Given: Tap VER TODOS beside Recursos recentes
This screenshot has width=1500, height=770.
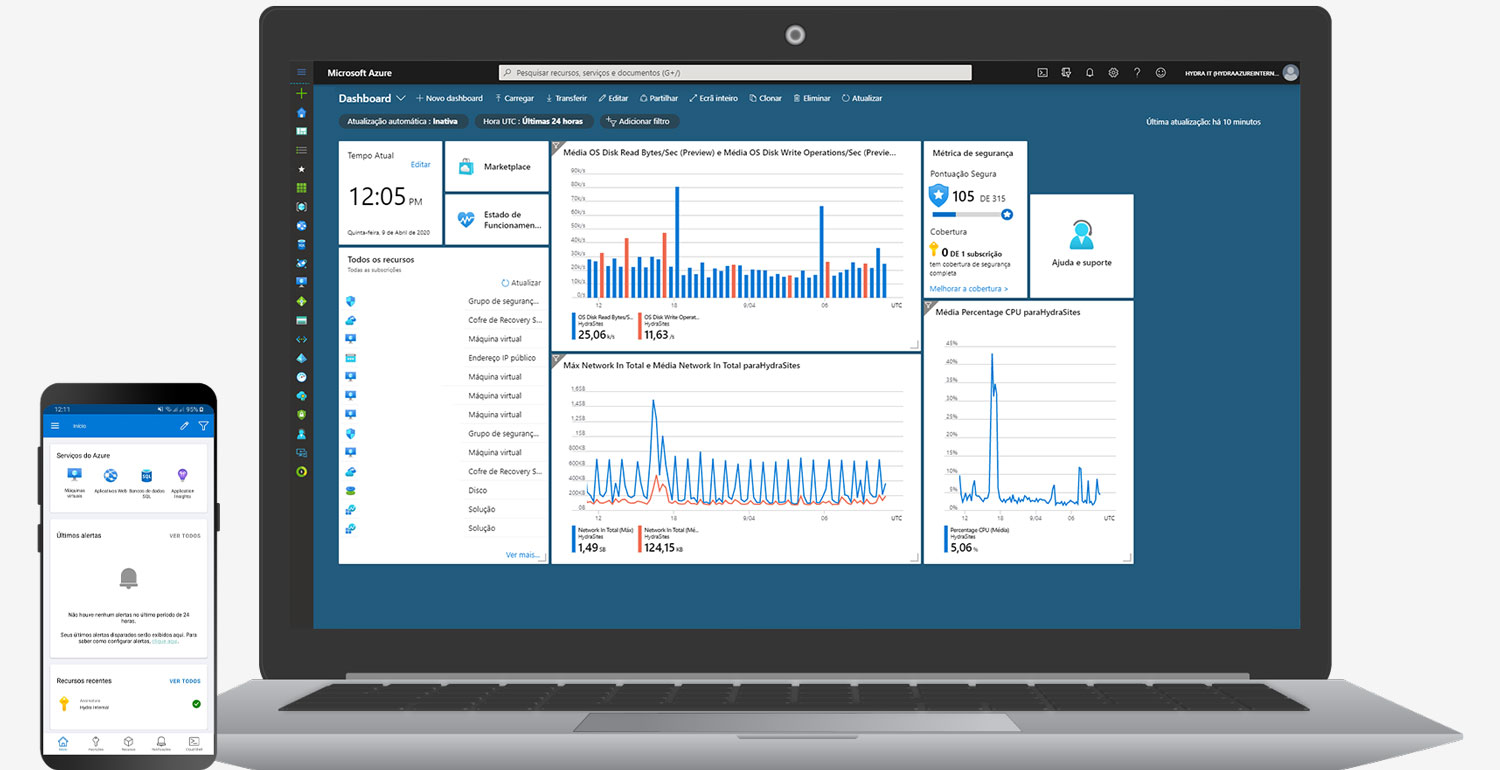Looking at the screenshot, I should point(185,680).
